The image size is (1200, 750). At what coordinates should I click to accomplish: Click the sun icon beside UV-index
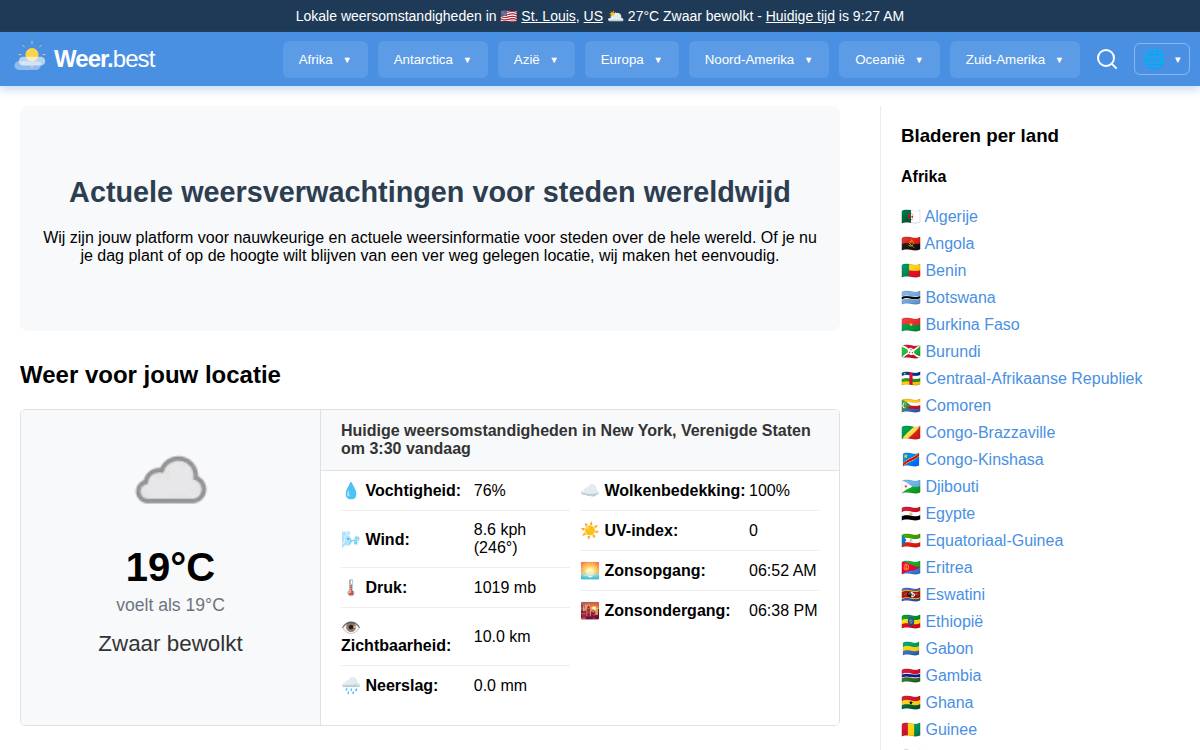point(590,531)
